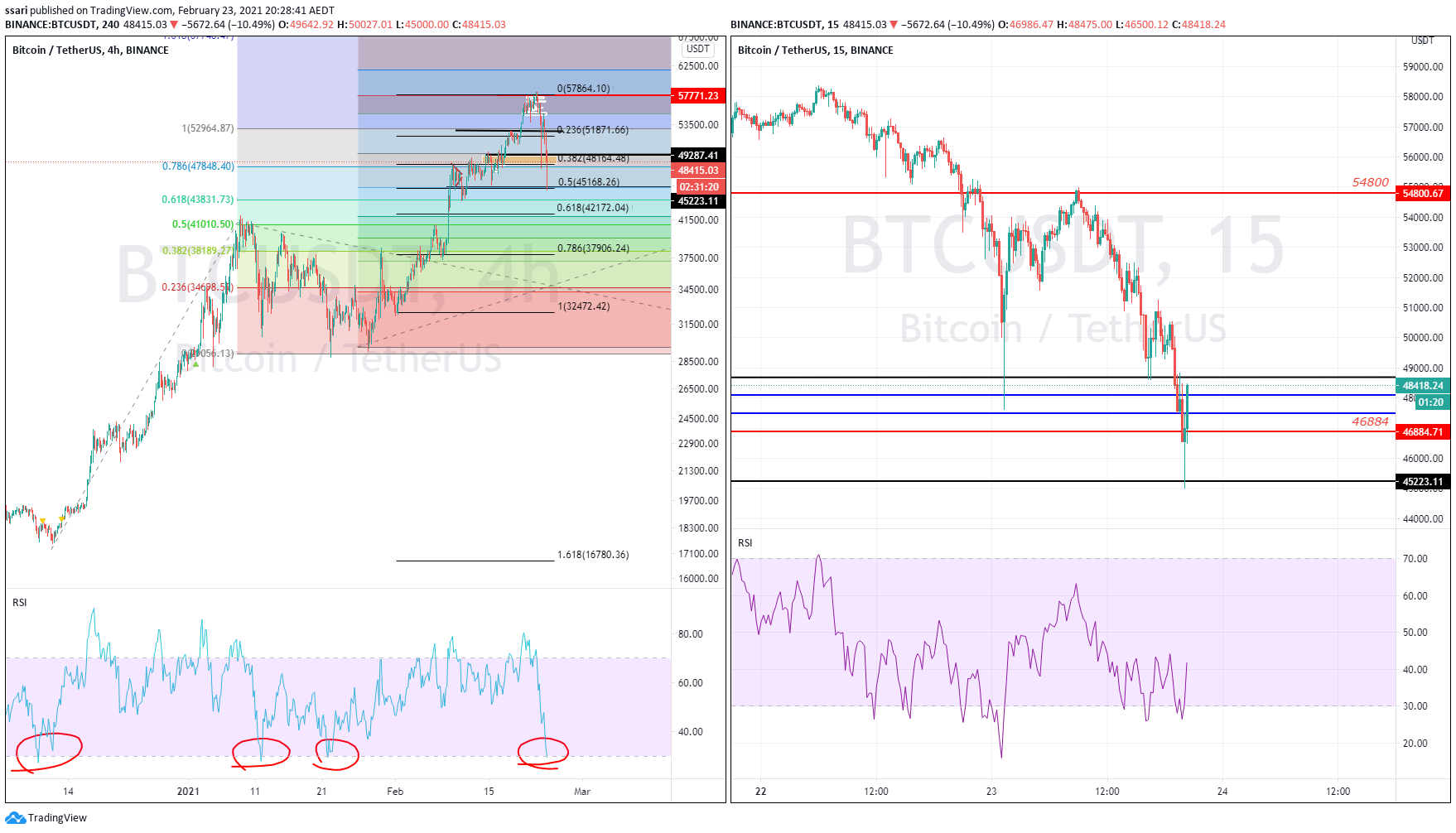Select the 0.618(42172.04) Fibonacci label

coord(593,208)
